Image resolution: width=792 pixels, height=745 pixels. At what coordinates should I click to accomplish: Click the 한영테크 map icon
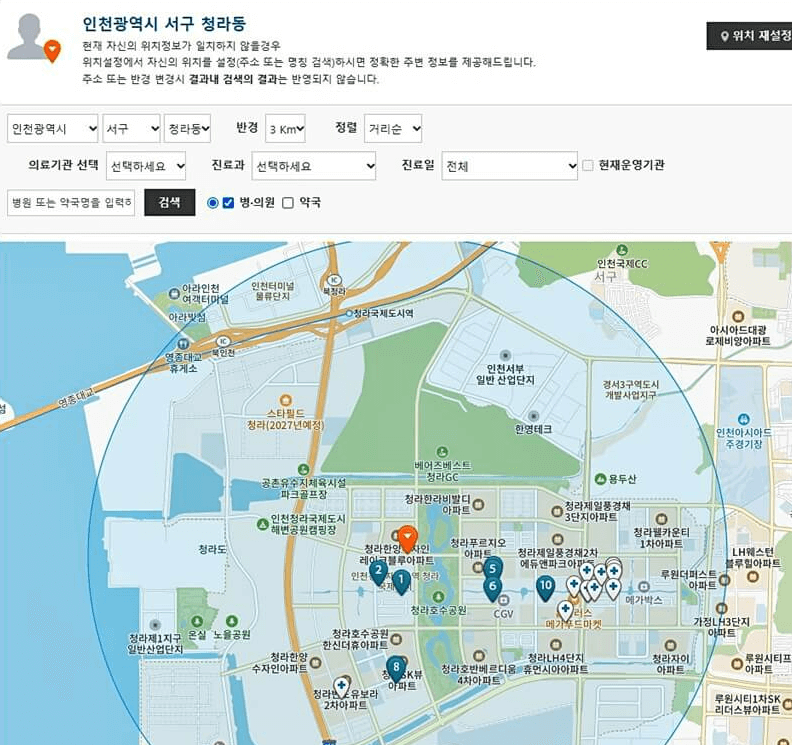point(533,416)
